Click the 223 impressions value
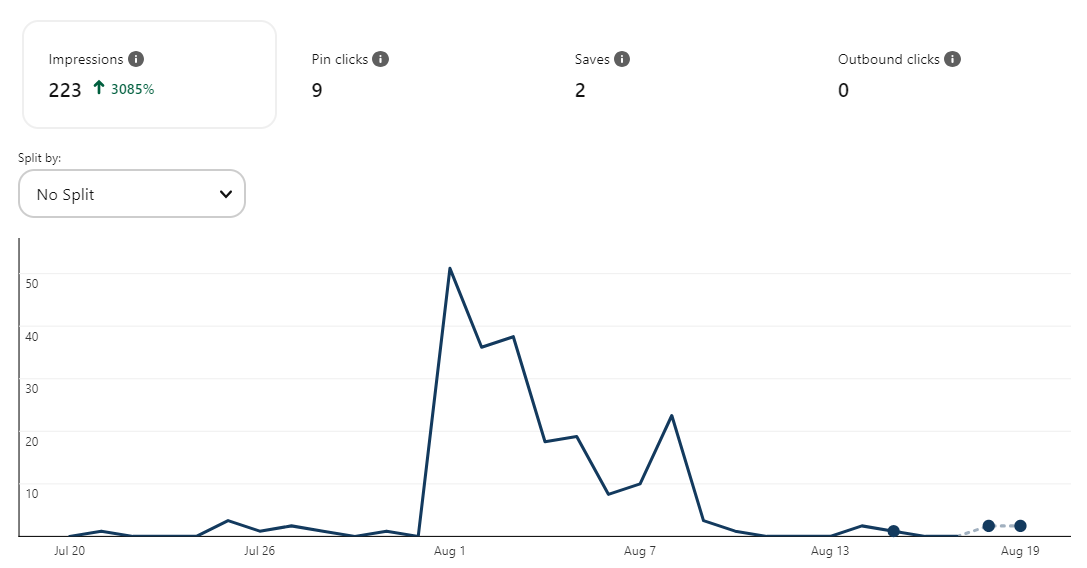1087x568 pixels. coord(65,90)
